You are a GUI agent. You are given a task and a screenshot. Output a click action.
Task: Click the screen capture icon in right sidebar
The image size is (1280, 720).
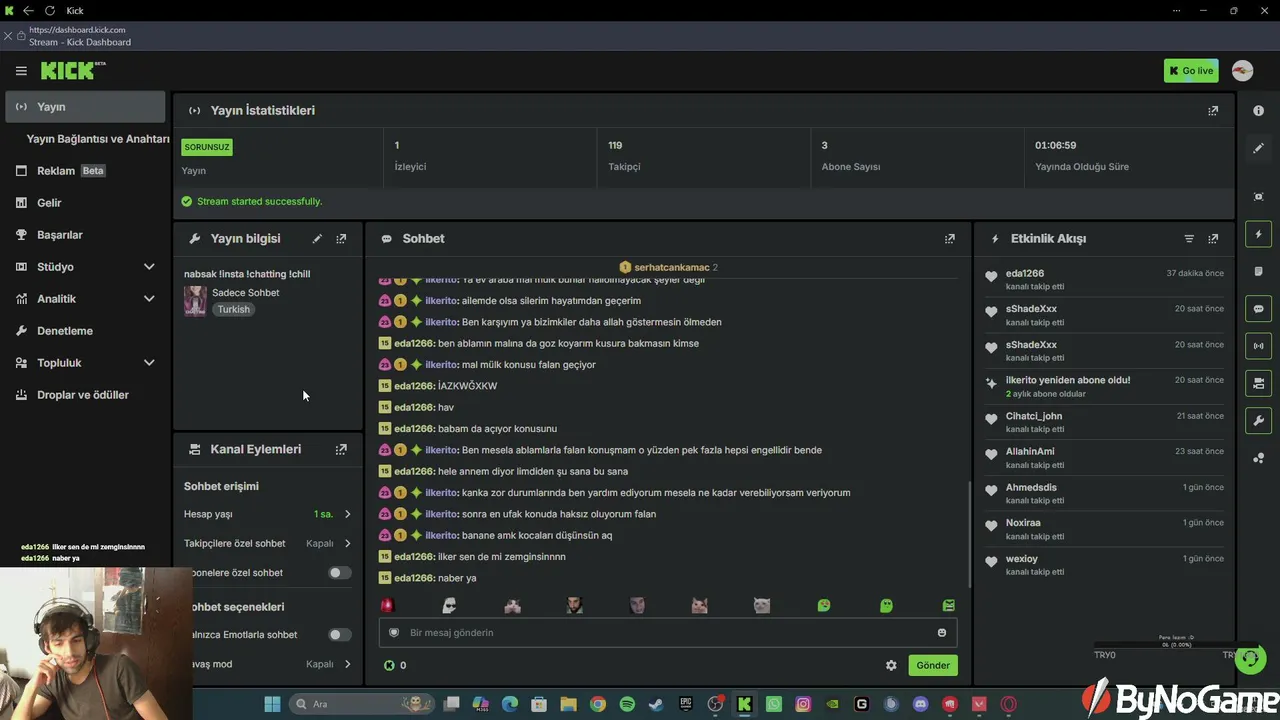[x=1259, y=197]
